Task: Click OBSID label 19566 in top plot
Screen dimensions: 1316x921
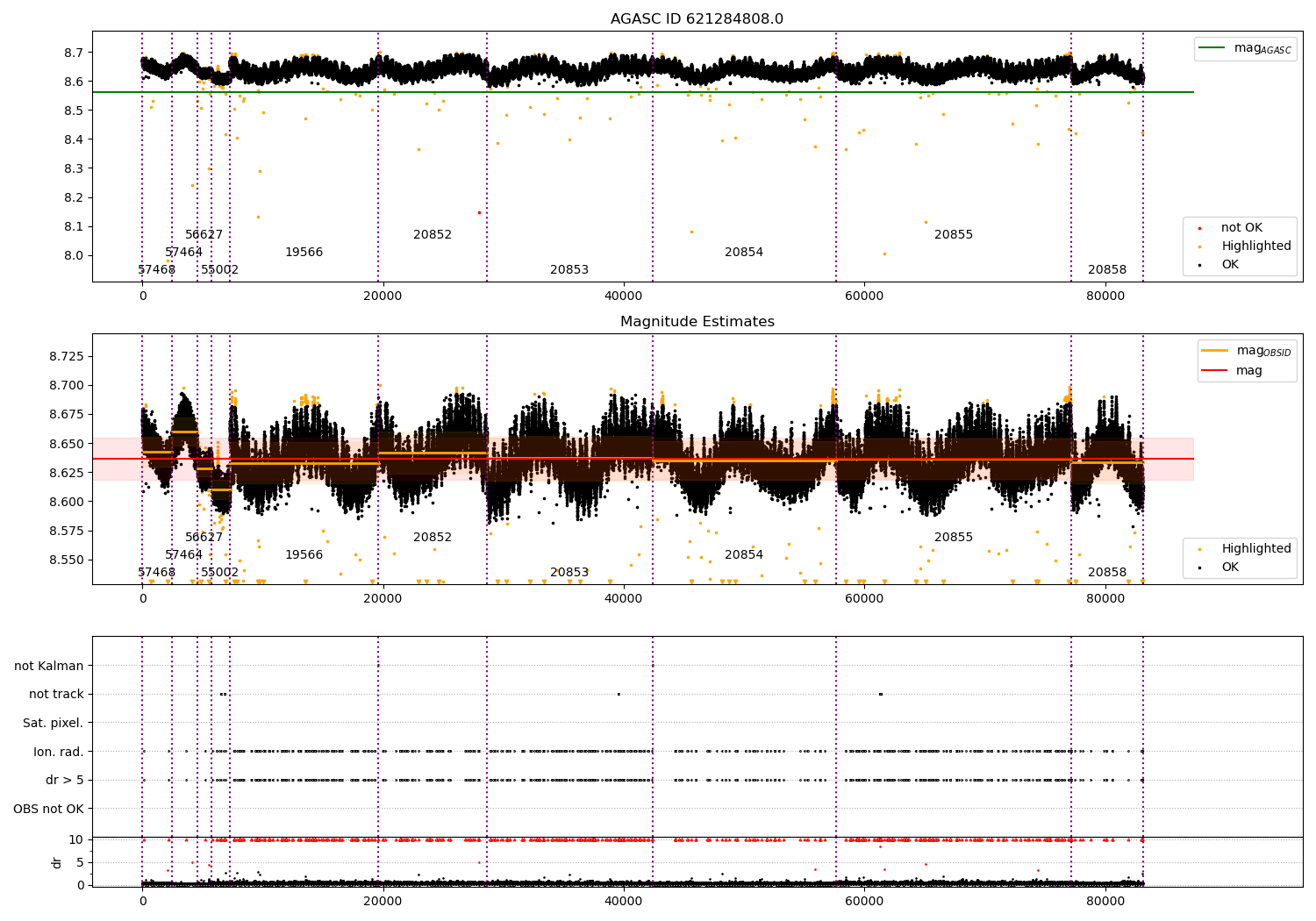Action: pos(304,253)
